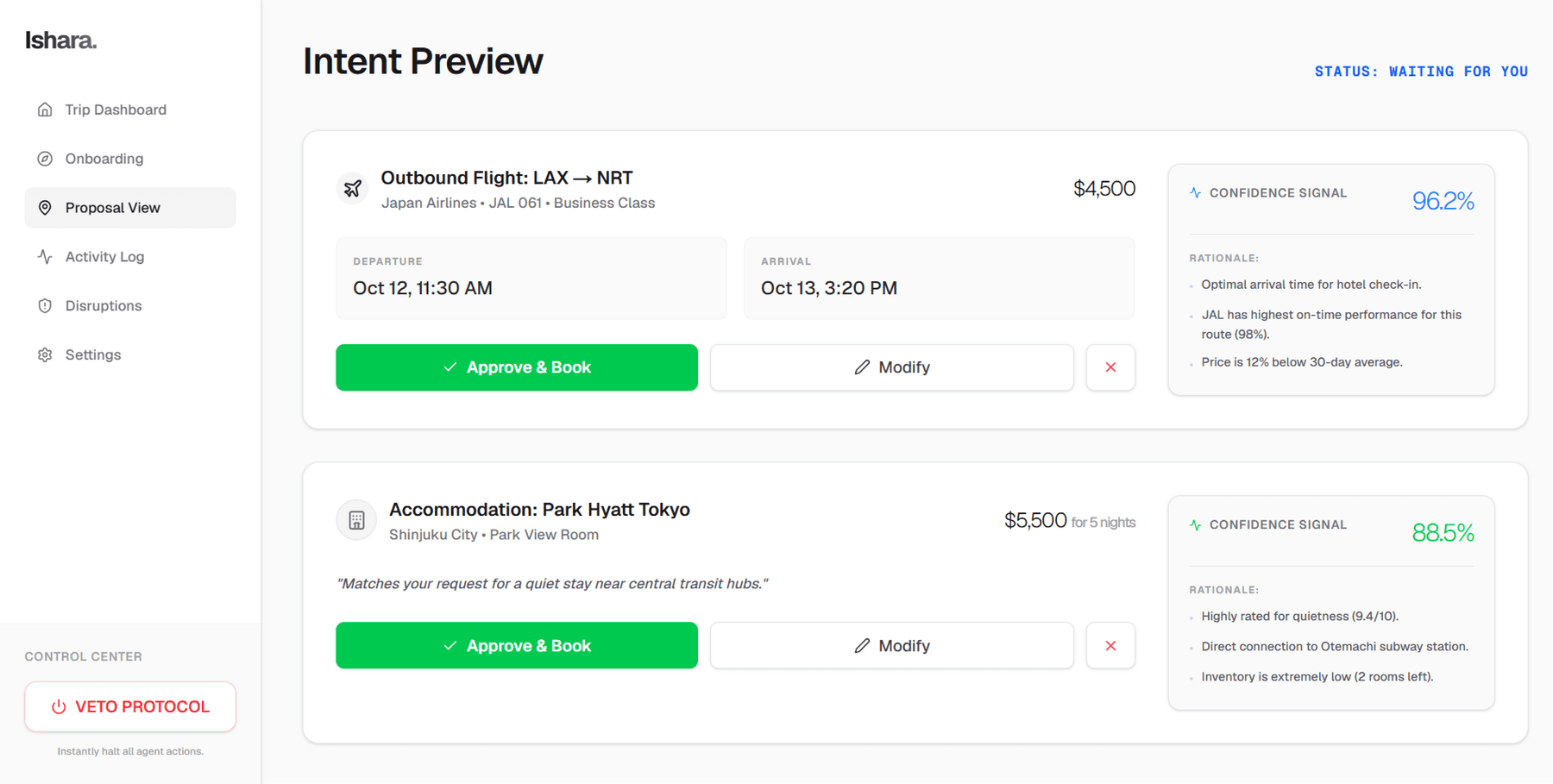Click the 'Matches your request for a quiet stay' quote
The width and height of the screenshot is (1553, 784).
pos(552,584)
